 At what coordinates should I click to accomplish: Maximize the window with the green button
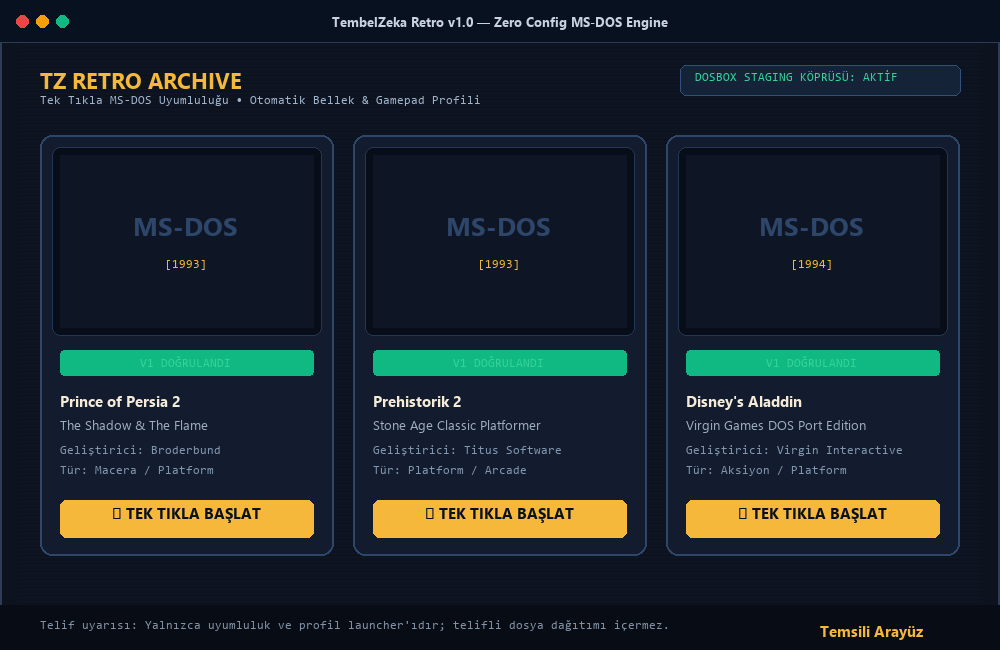(x=62, y=22)
